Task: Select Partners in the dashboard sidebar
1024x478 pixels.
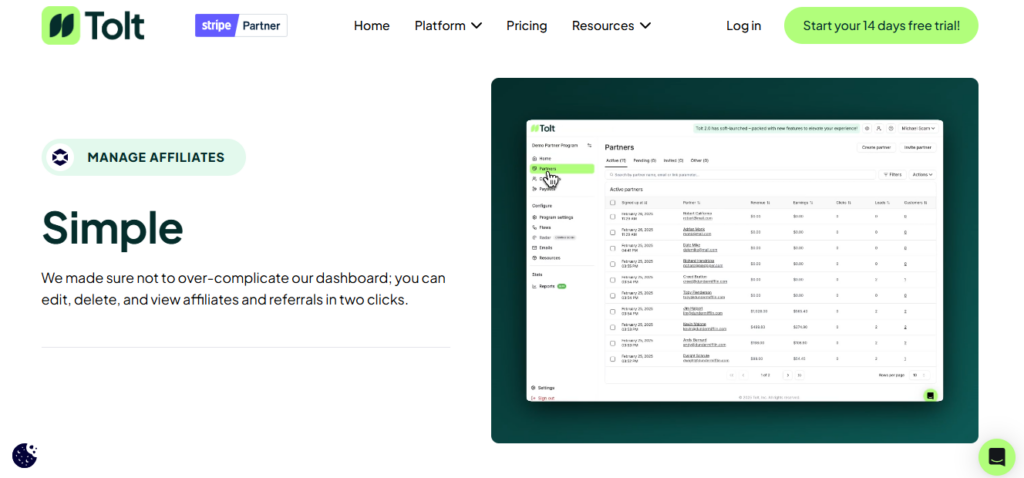Action: pos(562,168)
